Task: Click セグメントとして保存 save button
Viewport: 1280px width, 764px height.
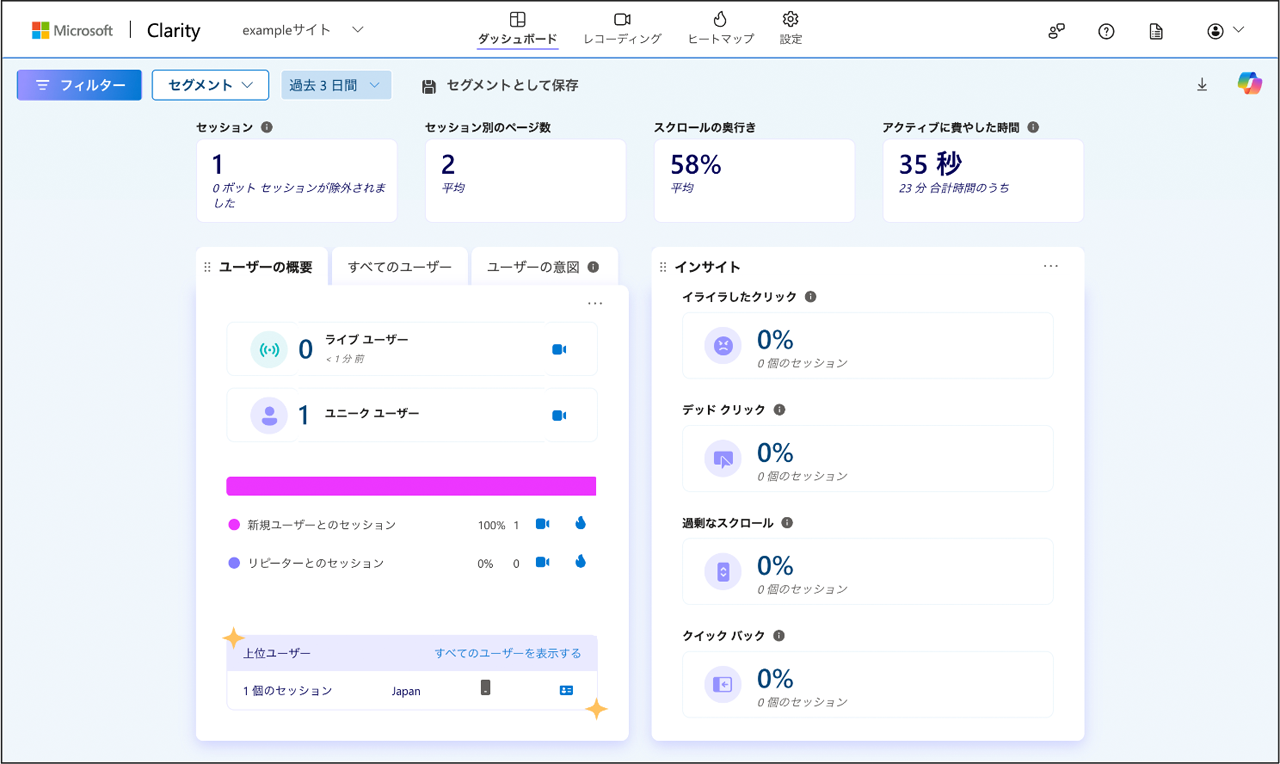Action: [x=500, y=86]
